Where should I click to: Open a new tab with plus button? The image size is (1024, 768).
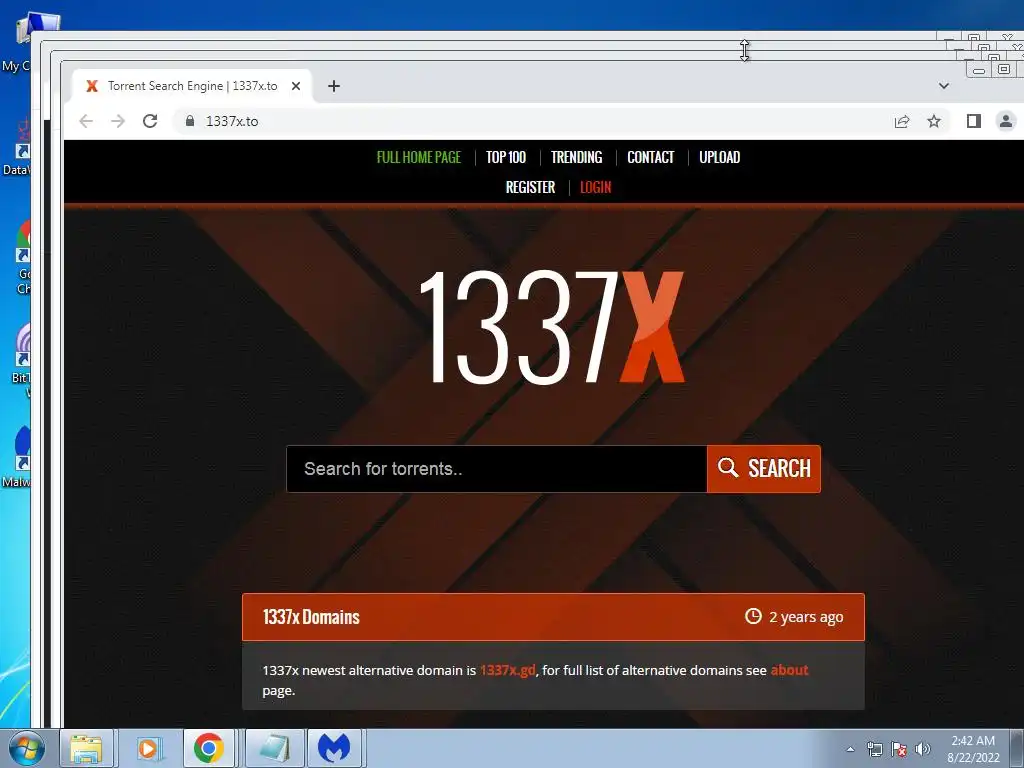(x=334, y=86)
